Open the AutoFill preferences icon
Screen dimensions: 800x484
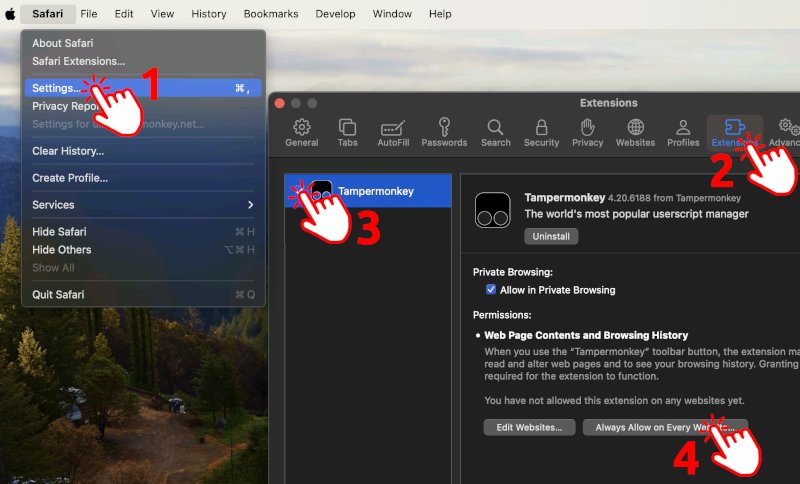[x=393, y=132]
